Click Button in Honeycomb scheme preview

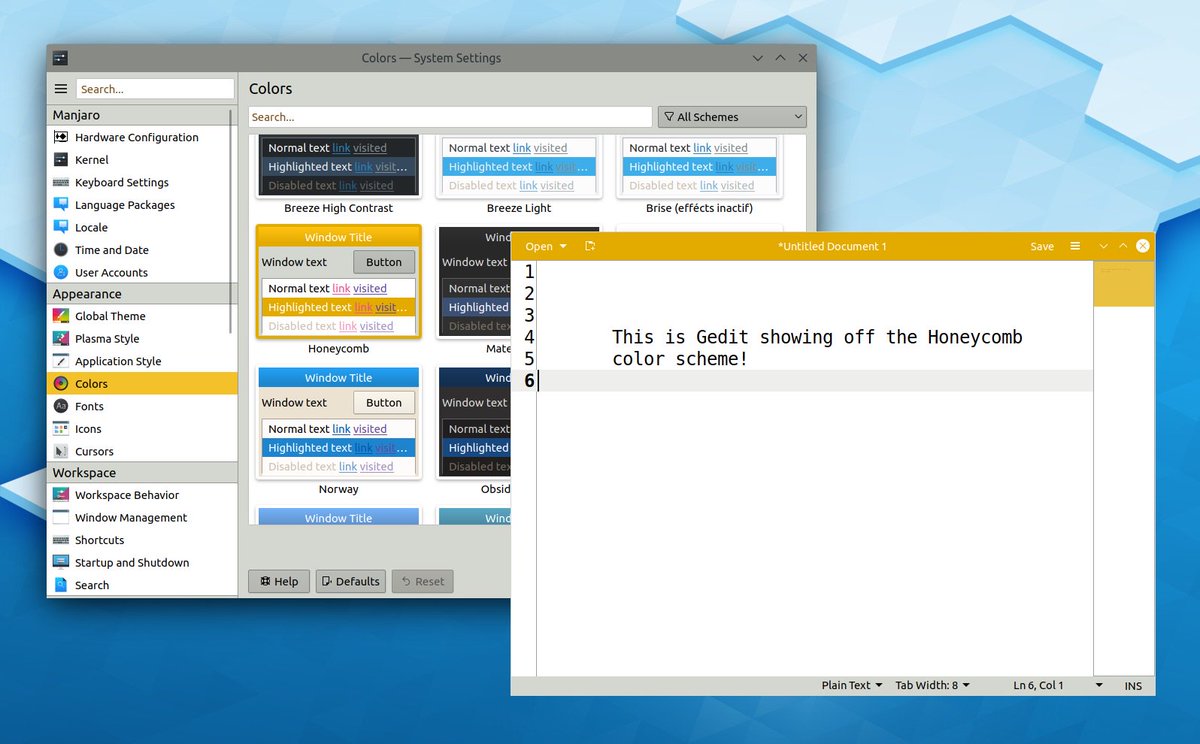[384, 262]
